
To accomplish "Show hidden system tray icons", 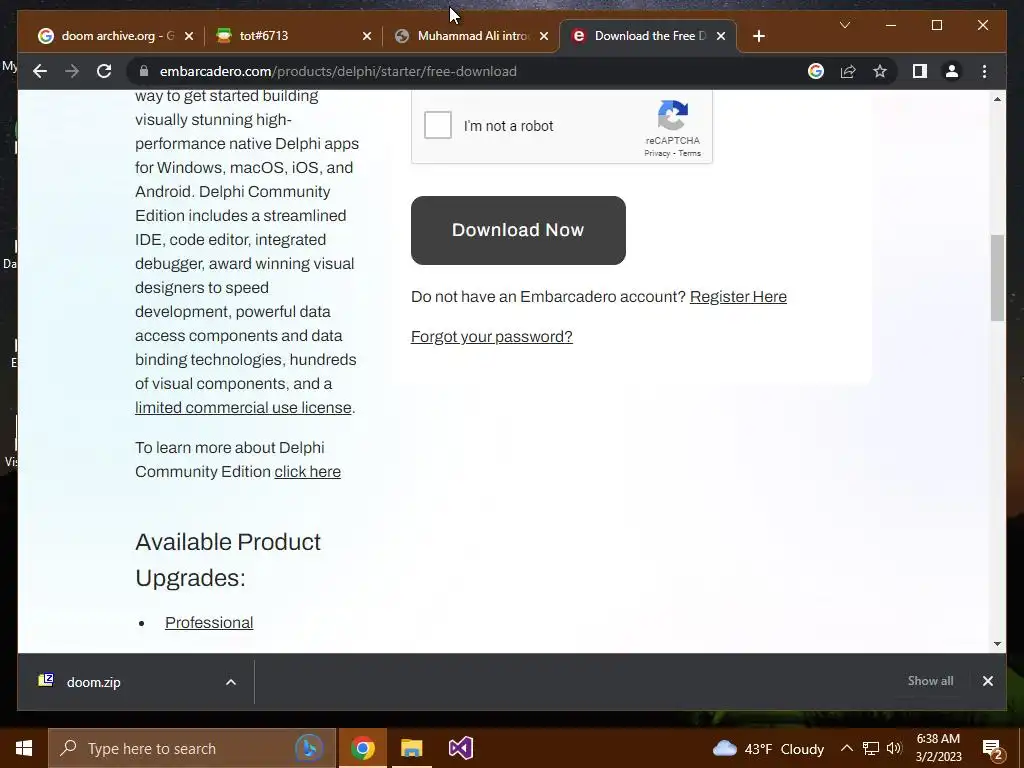I will click(x=846, y=748).
